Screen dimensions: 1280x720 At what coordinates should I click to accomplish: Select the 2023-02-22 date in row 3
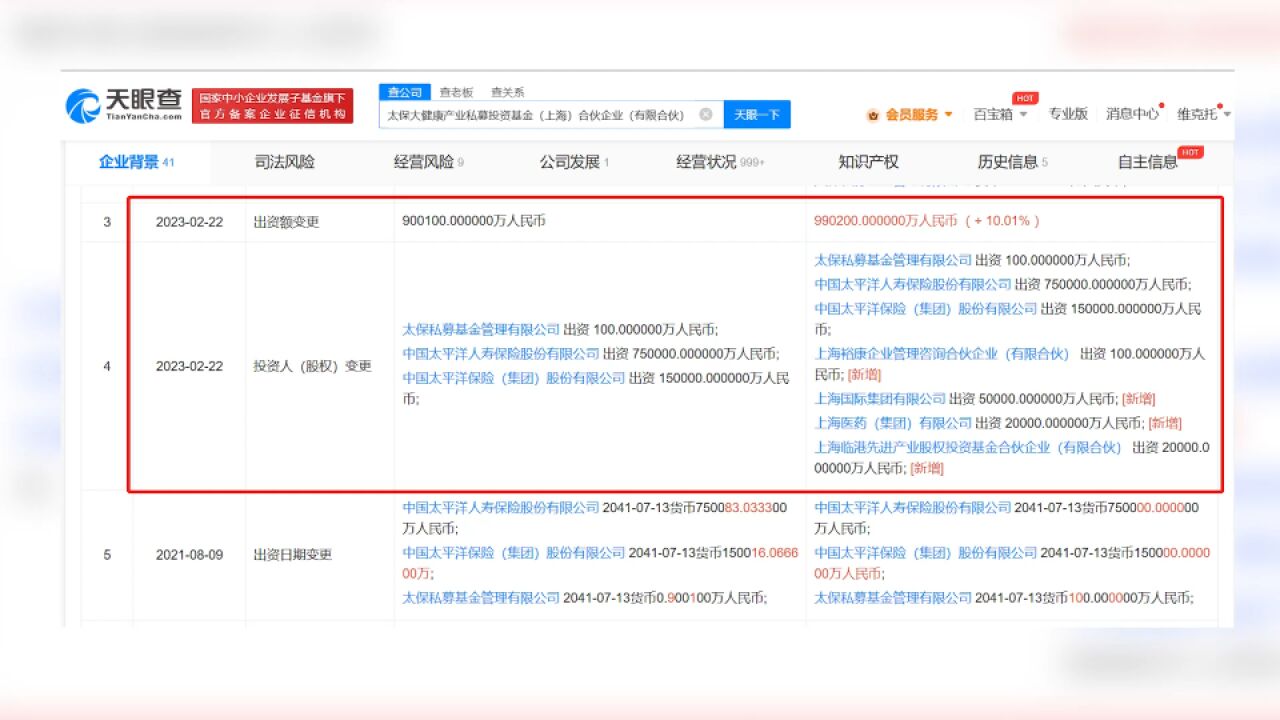point(189,222)
